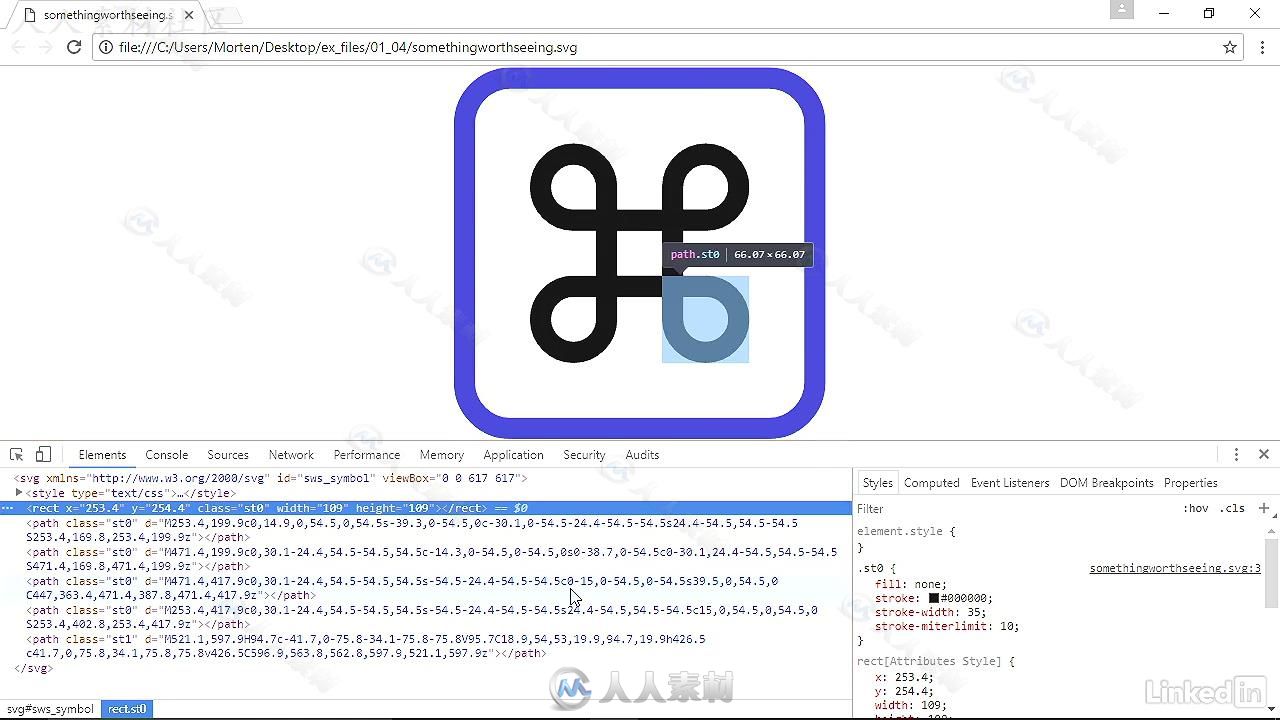
Task: Reload the page with refresh icon
Action: click(x=74, y=47)
